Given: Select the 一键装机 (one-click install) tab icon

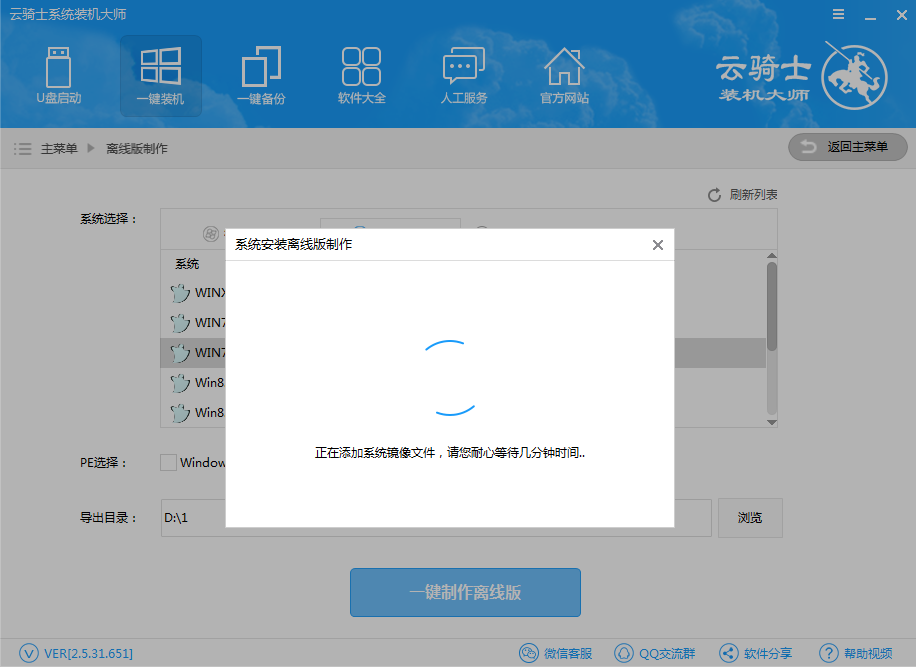Looking at the screenshot, I should point(160,76).
